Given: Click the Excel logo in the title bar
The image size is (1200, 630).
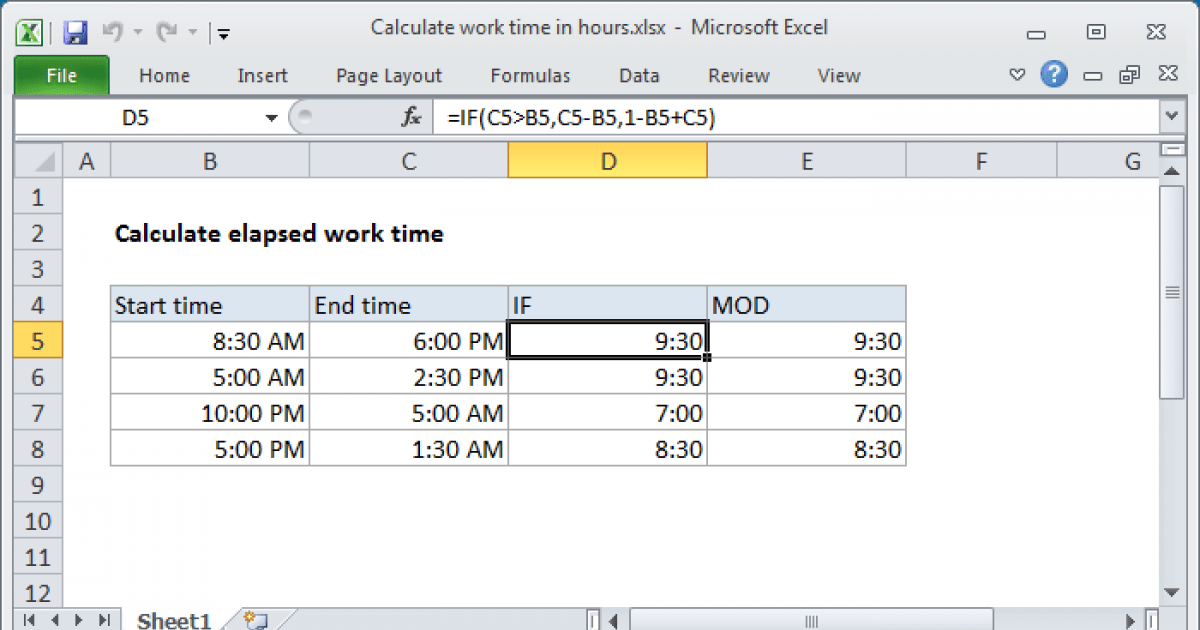Looking at the screenshot, I should point(28,32).
